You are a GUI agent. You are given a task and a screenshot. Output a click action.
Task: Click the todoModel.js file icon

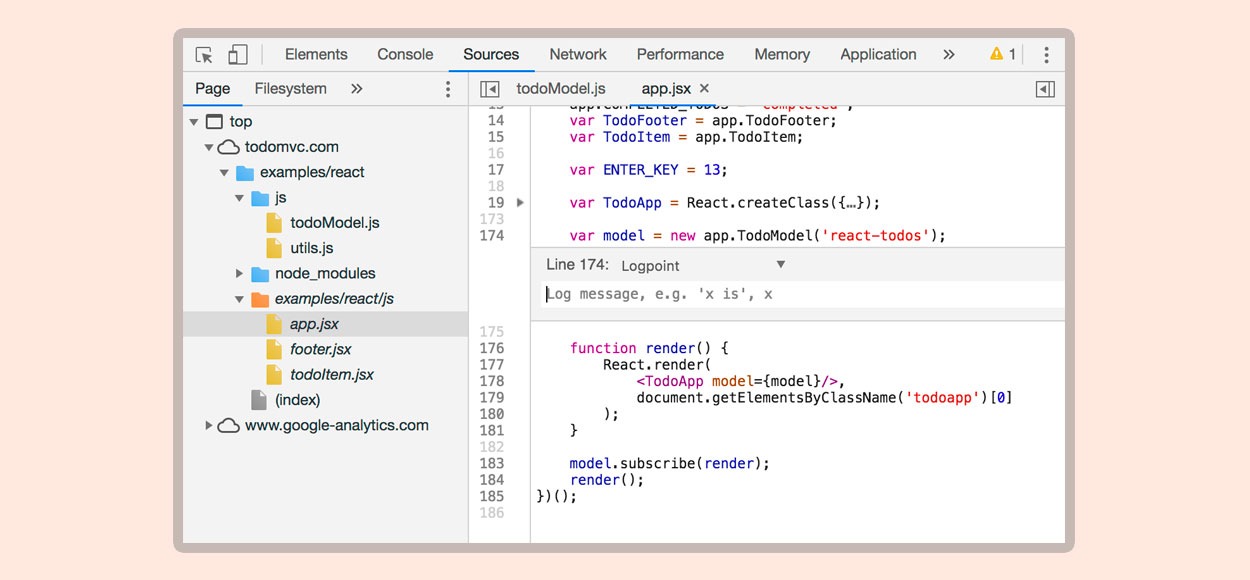[274, 223]
